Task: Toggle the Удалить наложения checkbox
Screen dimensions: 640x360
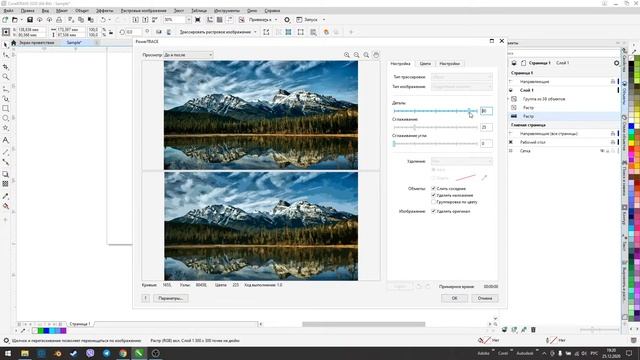Action: [433, 195]
